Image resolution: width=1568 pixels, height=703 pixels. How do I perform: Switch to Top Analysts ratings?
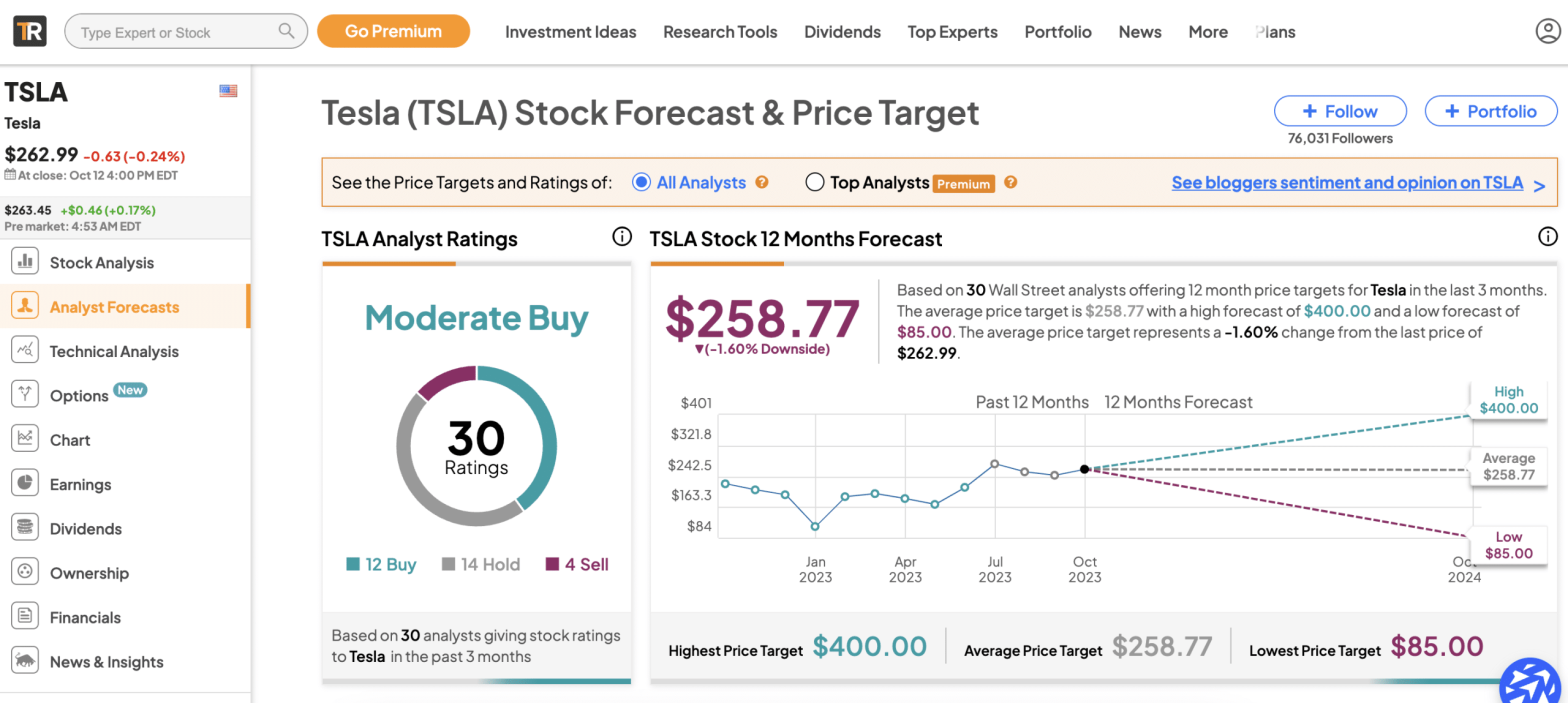(x=815, y=182)
